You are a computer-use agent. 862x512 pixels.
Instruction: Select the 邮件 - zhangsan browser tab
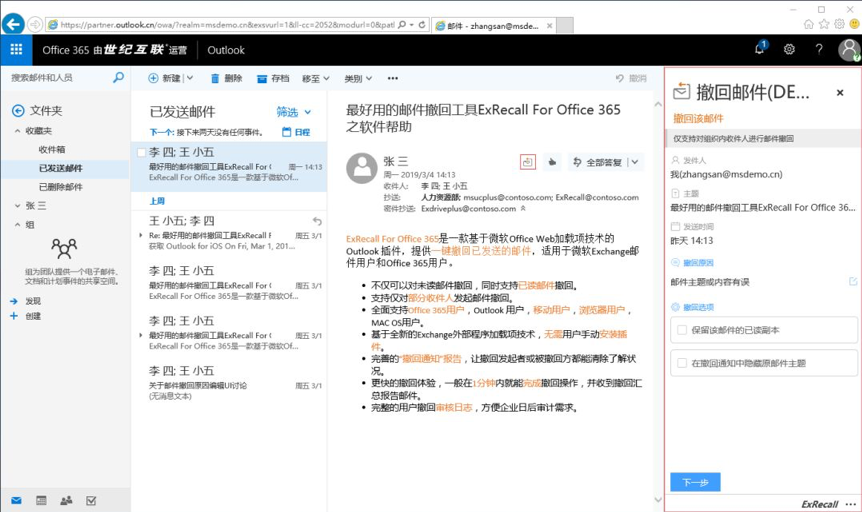[493, 25]
